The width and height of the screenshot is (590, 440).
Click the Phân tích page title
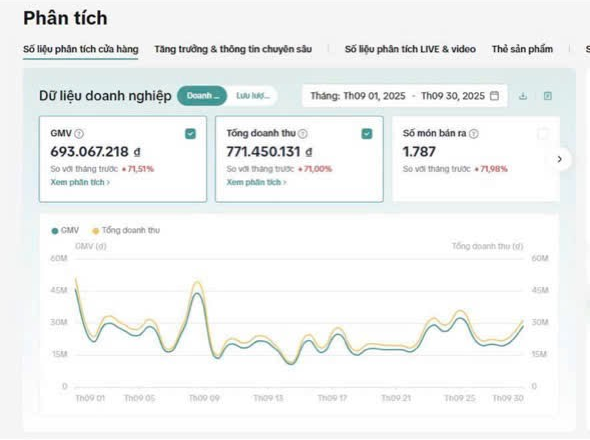(x=65, y=18)
